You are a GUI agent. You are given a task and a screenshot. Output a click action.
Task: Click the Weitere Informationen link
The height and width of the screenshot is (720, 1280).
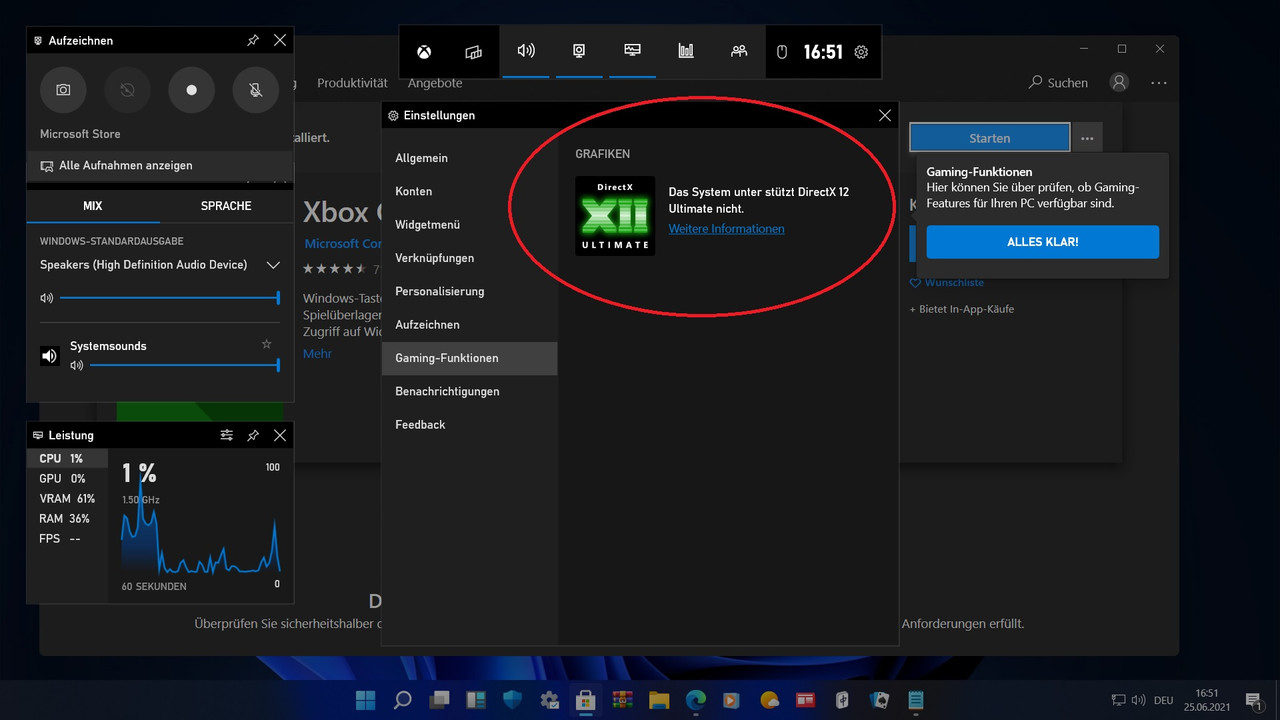[726, 229]
